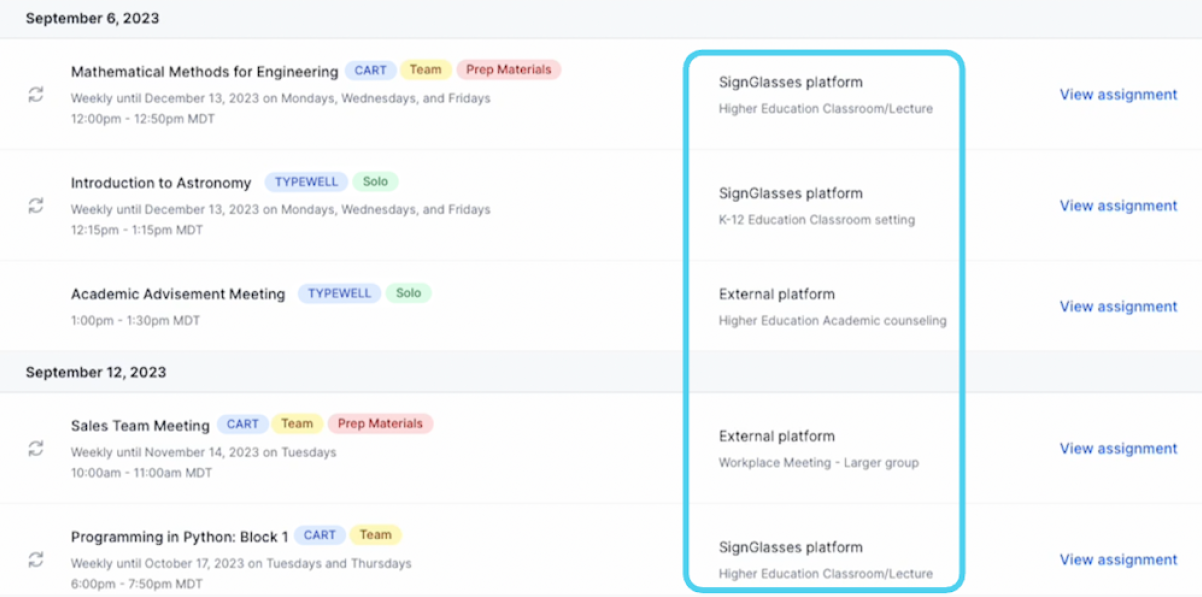The image size is (1202, 597).
Task: Click Prep Materials tag on Sales Team Meeting
Action: point(380,424)
